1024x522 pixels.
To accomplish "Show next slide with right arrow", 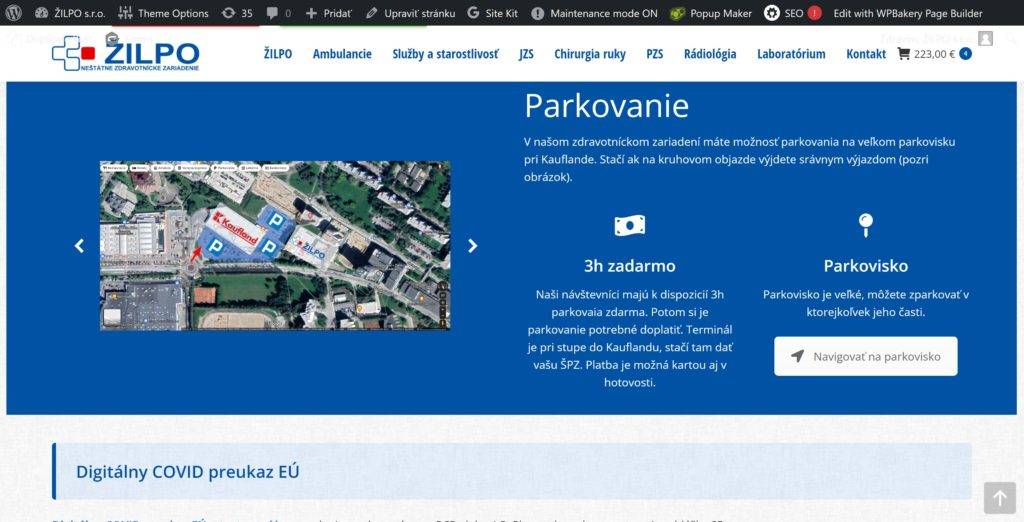I will click(472, 246).
